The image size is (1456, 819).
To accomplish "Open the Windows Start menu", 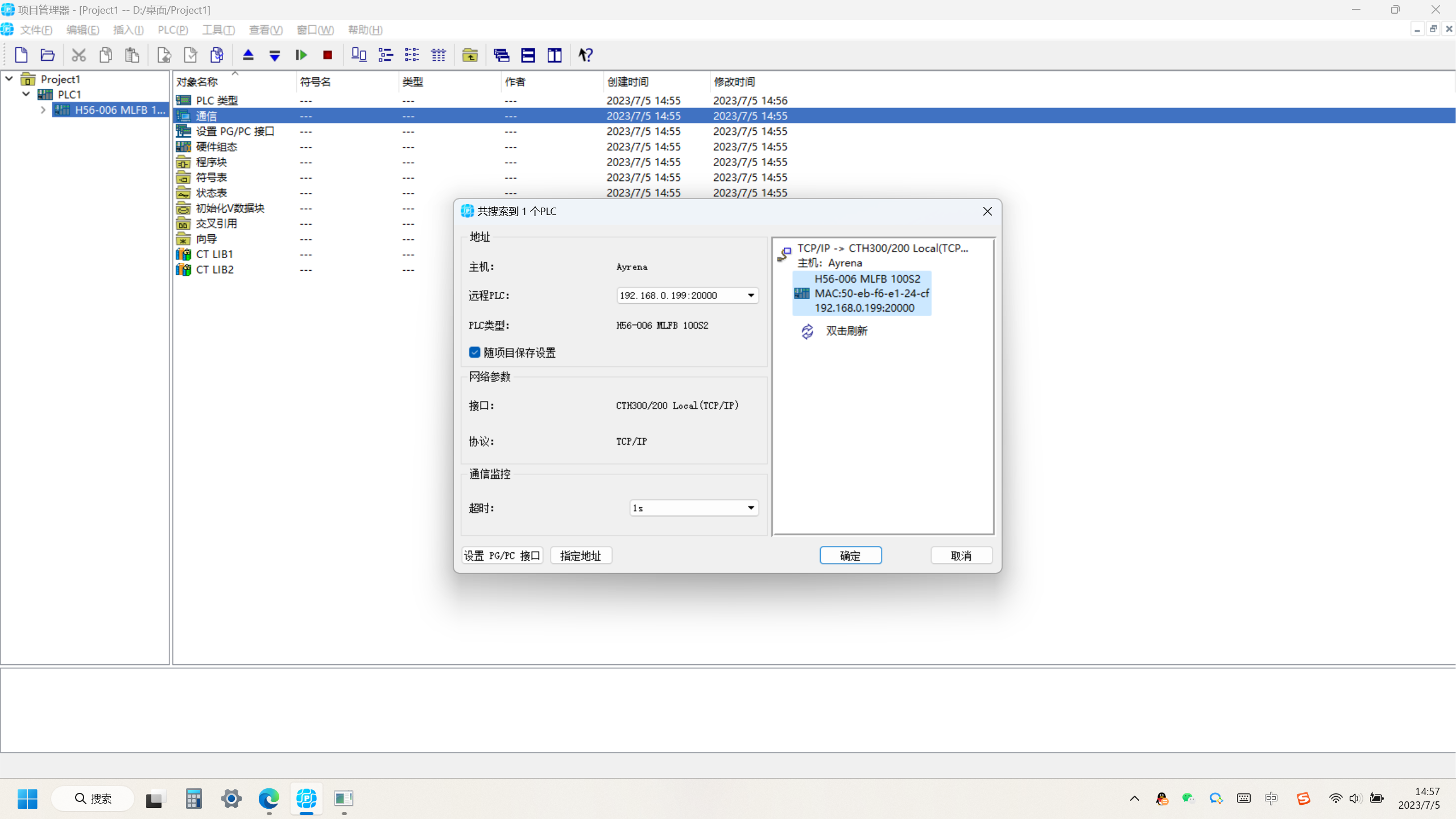I will coord(27,799).
